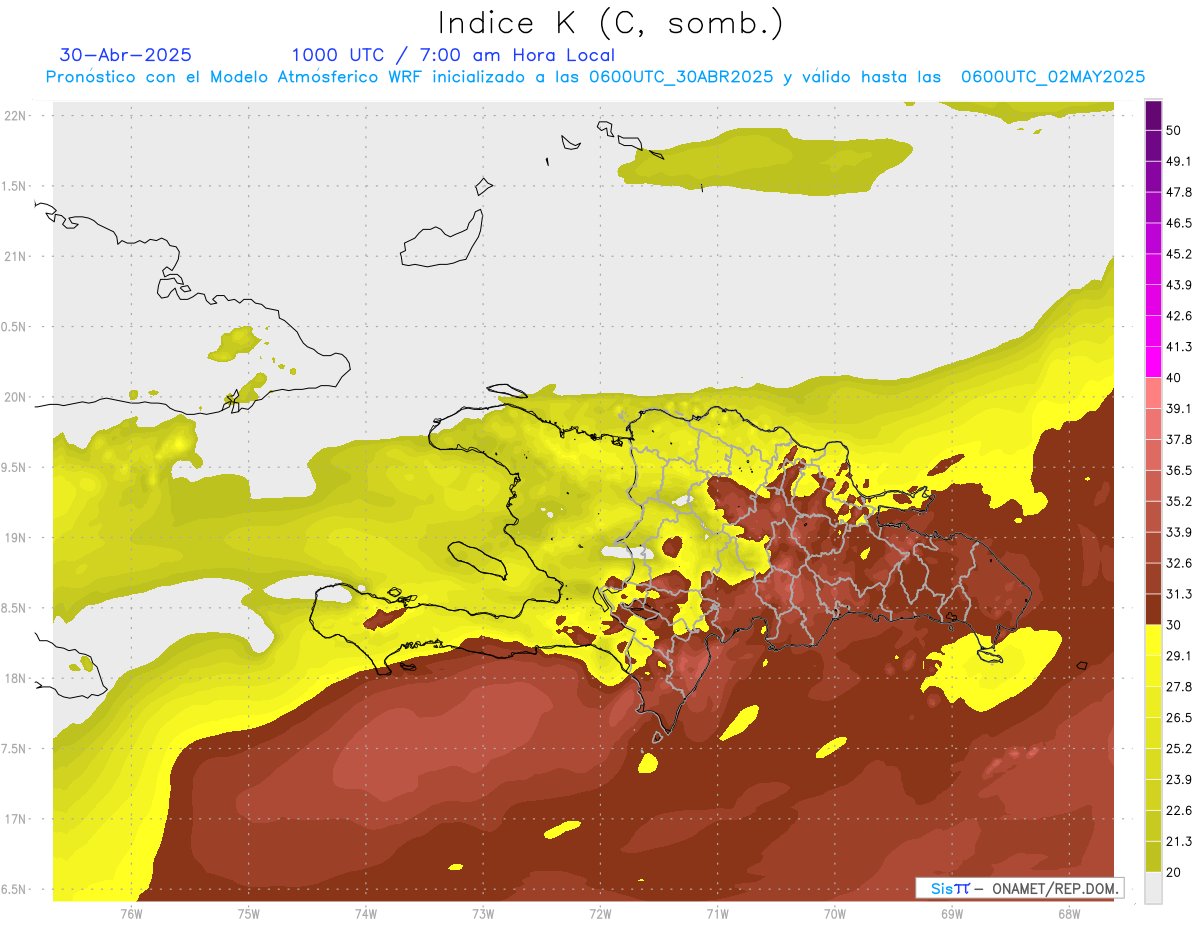1200x927 pixels.
Task: Click the "0600UTC_02MAY2025" valid-until time
Action: tap(1052, 77)
